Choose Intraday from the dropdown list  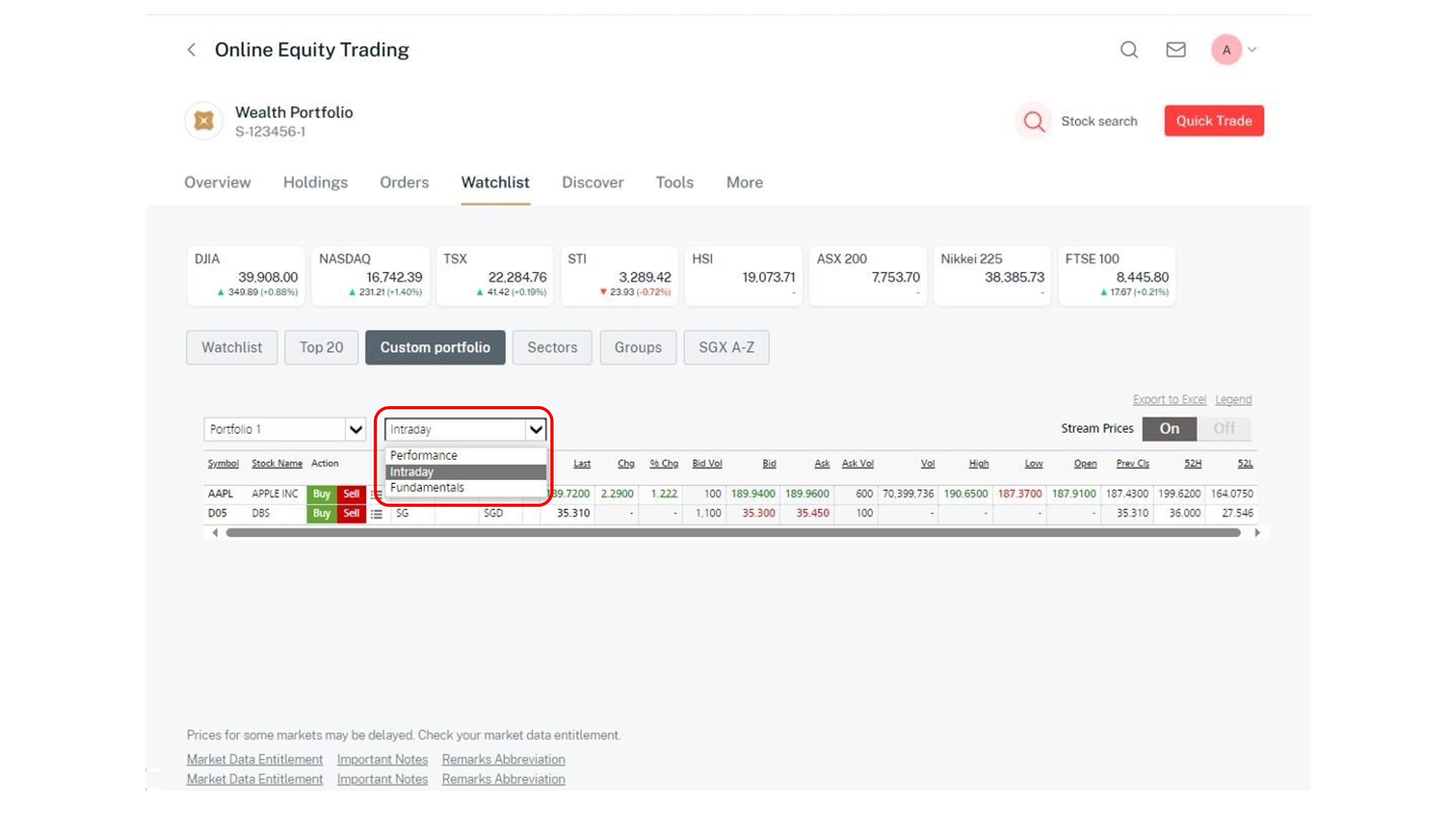pyautogui.click(x=465, y=472)
